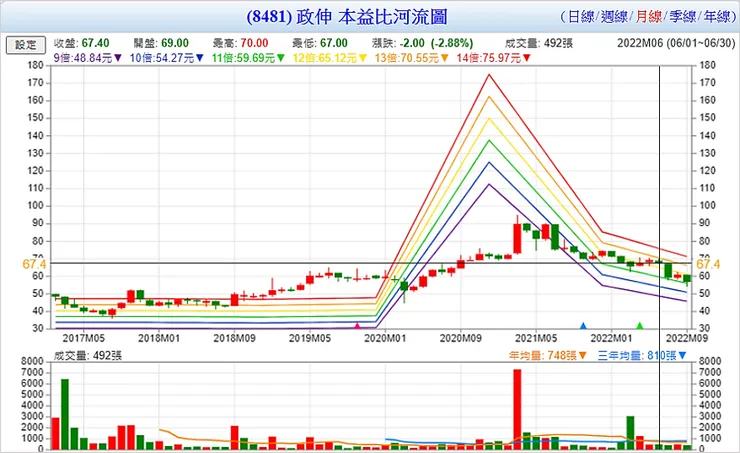Click the 10倍:54.27元 label
The height and width of the screenshot is (453, 740).
(162, 58)
